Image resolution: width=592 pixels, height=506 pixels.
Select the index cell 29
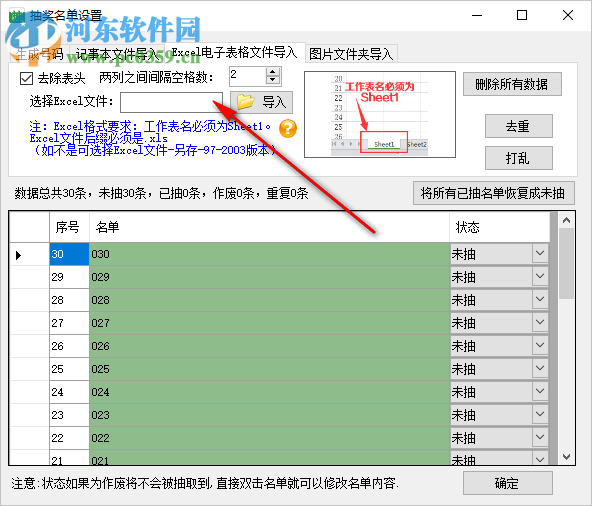pos(69,277)
